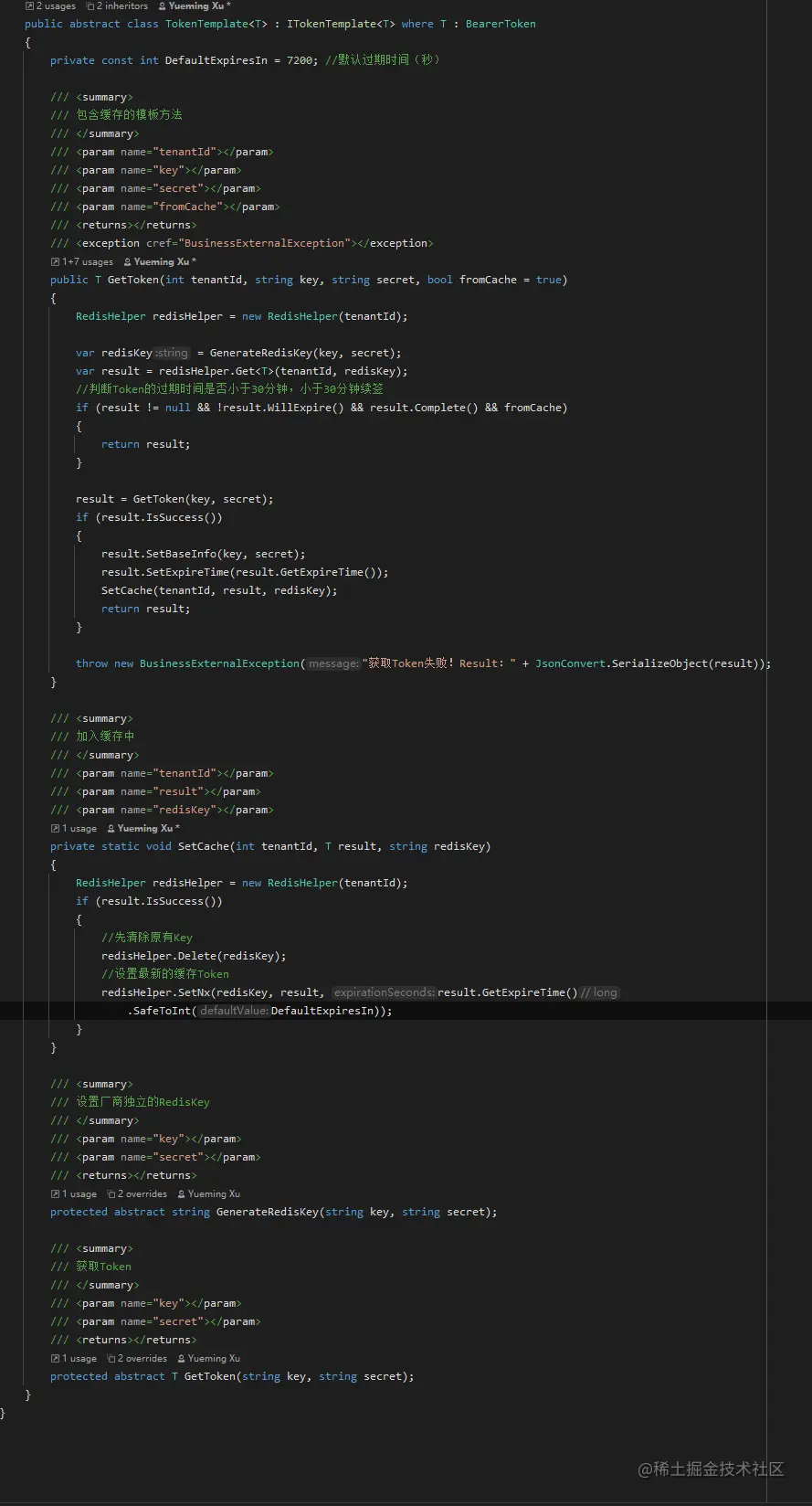The width and height of the screenshot is (812, 1506).
Task: Click the "TokenTemplate<T>" class name in the declaration
Action: [x=216, y=24]
